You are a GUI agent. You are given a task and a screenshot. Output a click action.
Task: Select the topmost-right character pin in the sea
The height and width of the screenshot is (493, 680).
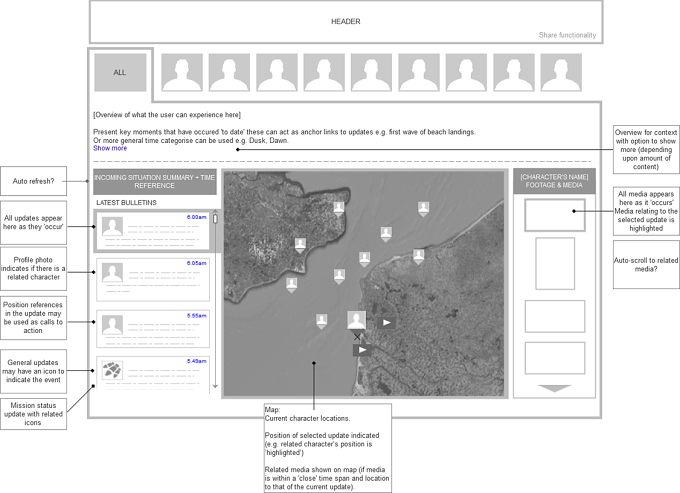(424, 209)
